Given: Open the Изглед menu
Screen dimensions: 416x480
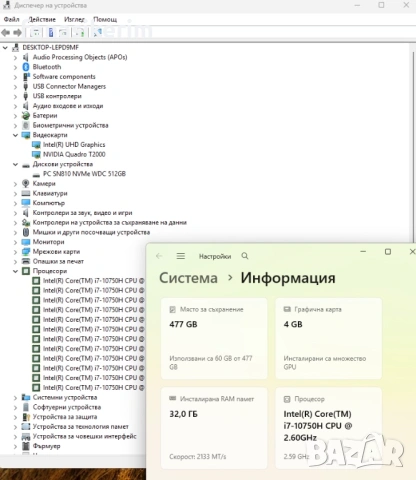Looking at the screenshot, I should (x=74, y=19).
